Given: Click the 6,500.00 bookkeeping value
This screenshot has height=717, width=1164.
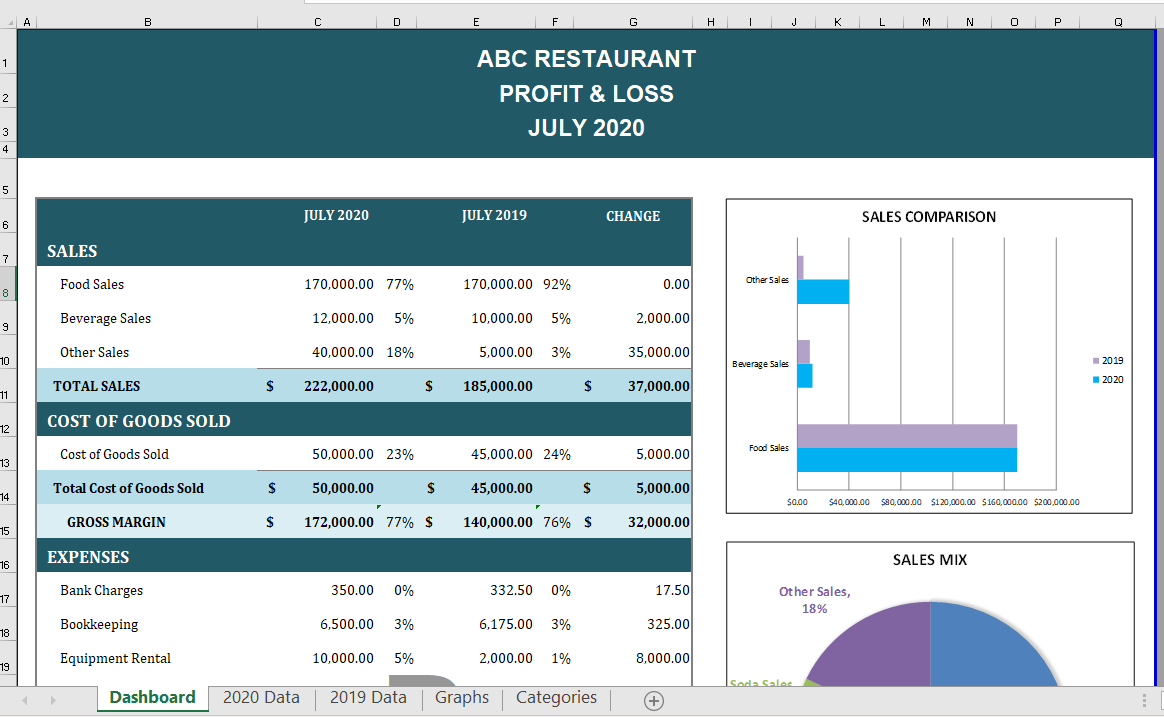Looking at the screenshot, I should (347, 625).
